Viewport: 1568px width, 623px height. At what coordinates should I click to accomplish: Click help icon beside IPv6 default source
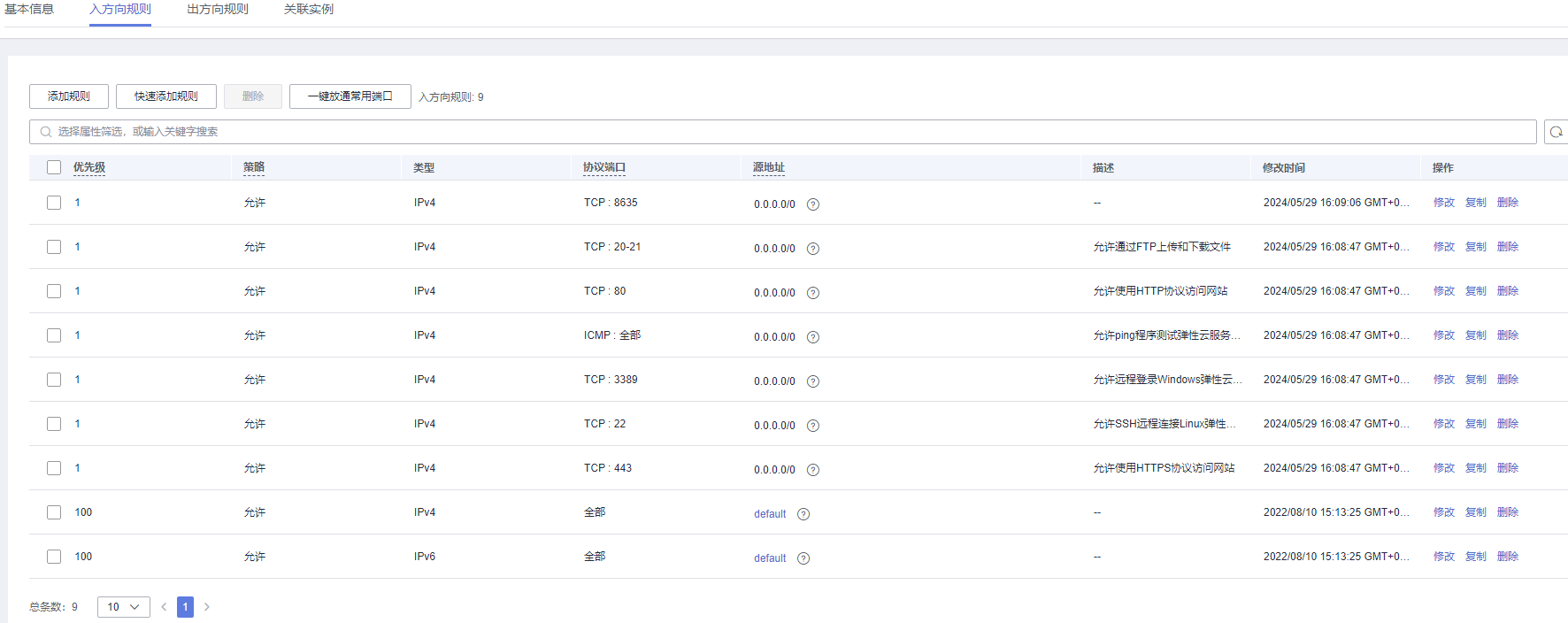(803, 558)
